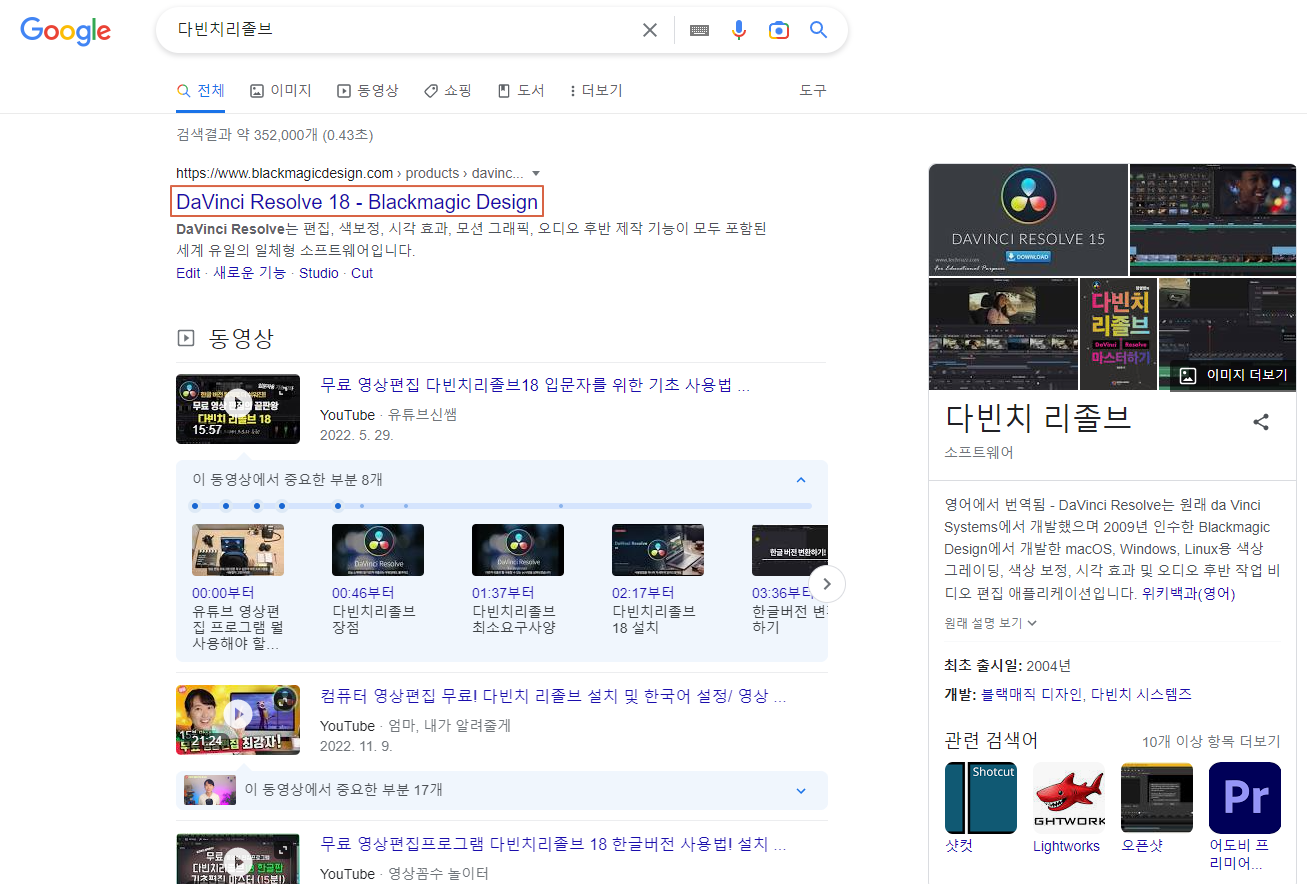
Task: Open the Lightworks shark logo icon
Action: (x=1069, y=798)
